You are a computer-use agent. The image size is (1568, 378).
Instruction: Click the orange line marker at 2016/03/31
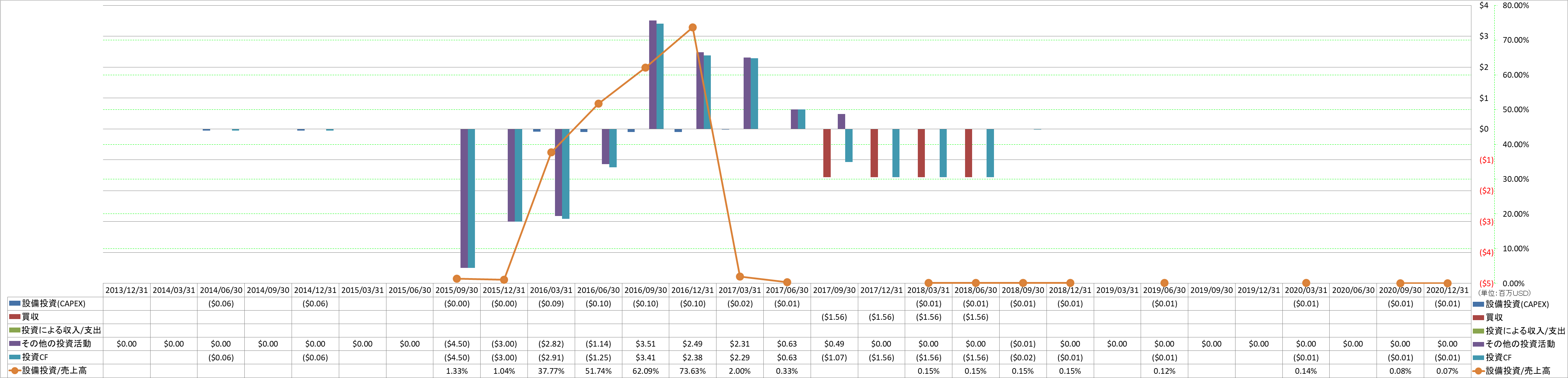pos(551,152)
